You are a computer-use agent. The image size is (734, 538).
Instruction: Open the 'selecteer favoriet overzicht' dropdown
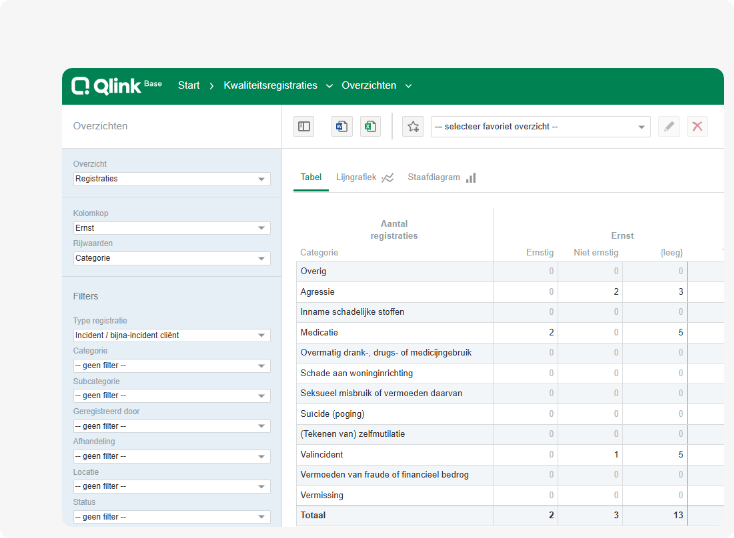coord(541,126)
